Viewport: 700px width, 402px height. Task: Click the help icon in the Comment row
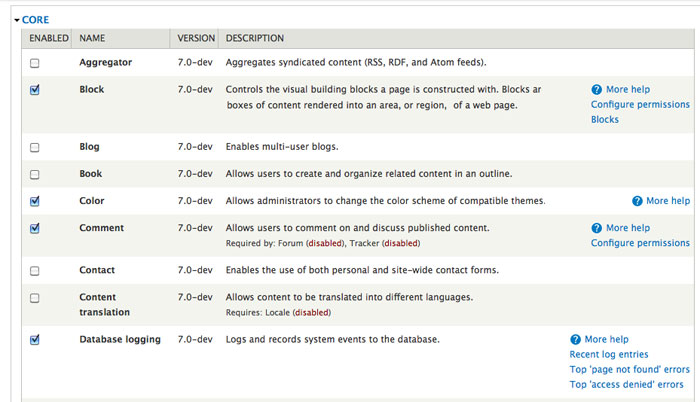pos(597,228)
